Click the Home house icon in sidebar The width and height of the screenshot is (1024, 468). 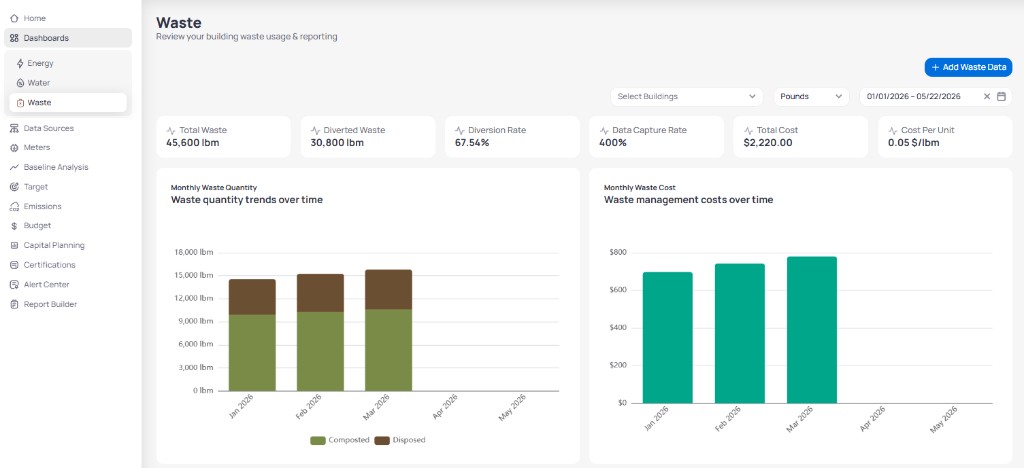(x=14, y=18)
